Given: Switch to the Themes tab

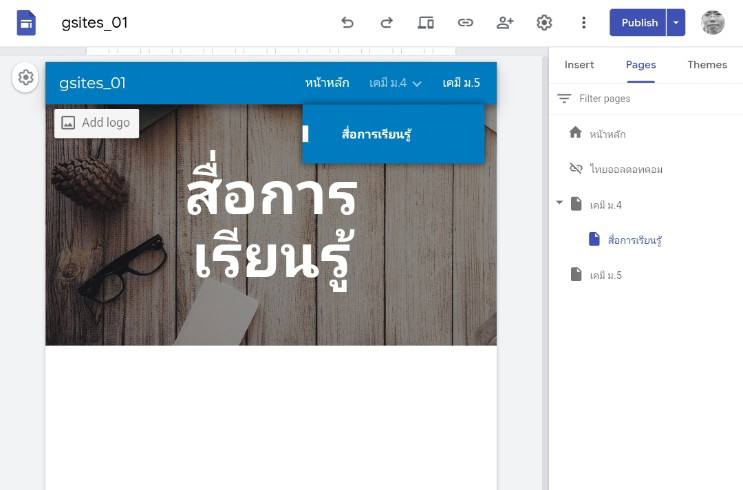Looking at the screenshot, I should pos(707,65).
